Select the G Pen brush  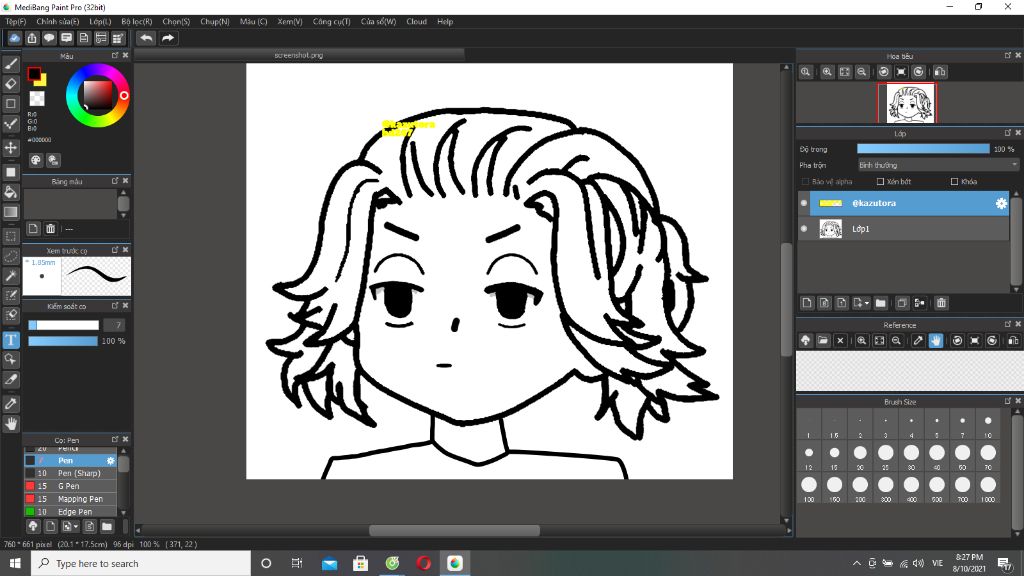71,486
